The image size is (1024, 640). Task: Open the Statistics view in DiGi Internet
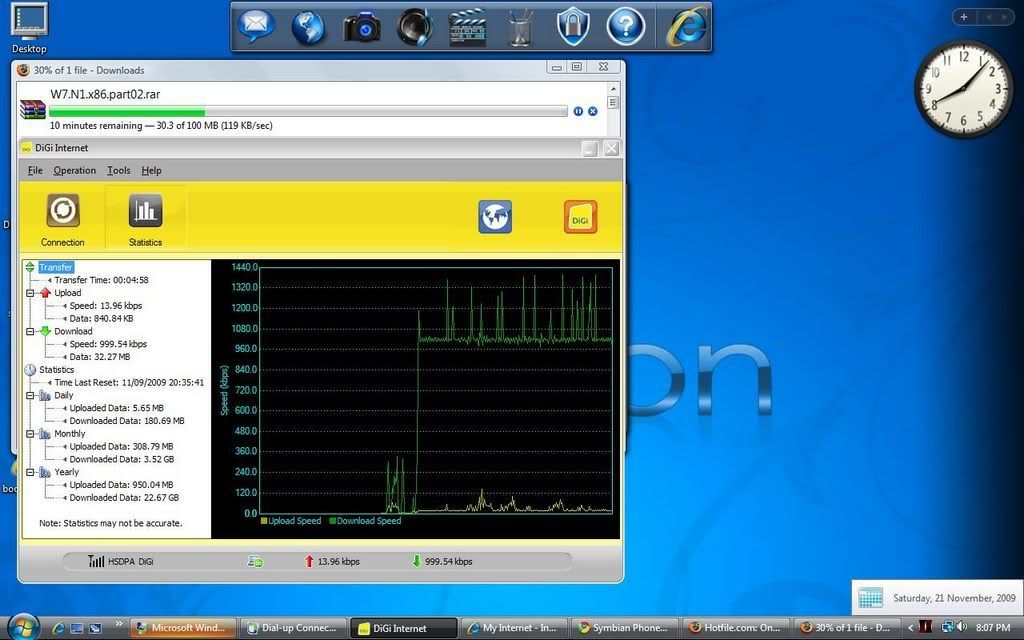coord(145,220)
